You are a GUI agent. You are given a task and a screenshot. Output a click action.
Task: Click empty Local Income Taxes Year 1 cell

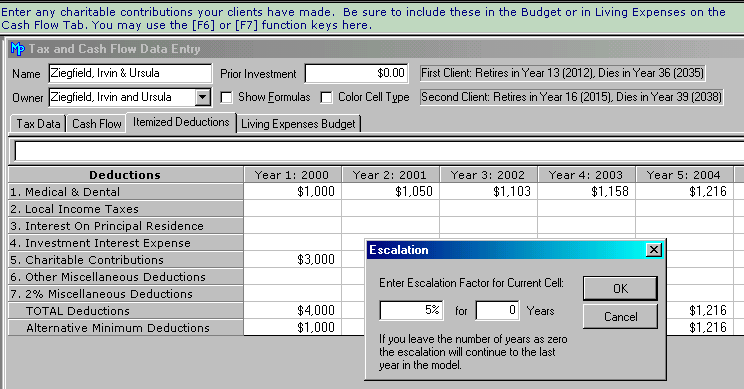pos(292,209)
